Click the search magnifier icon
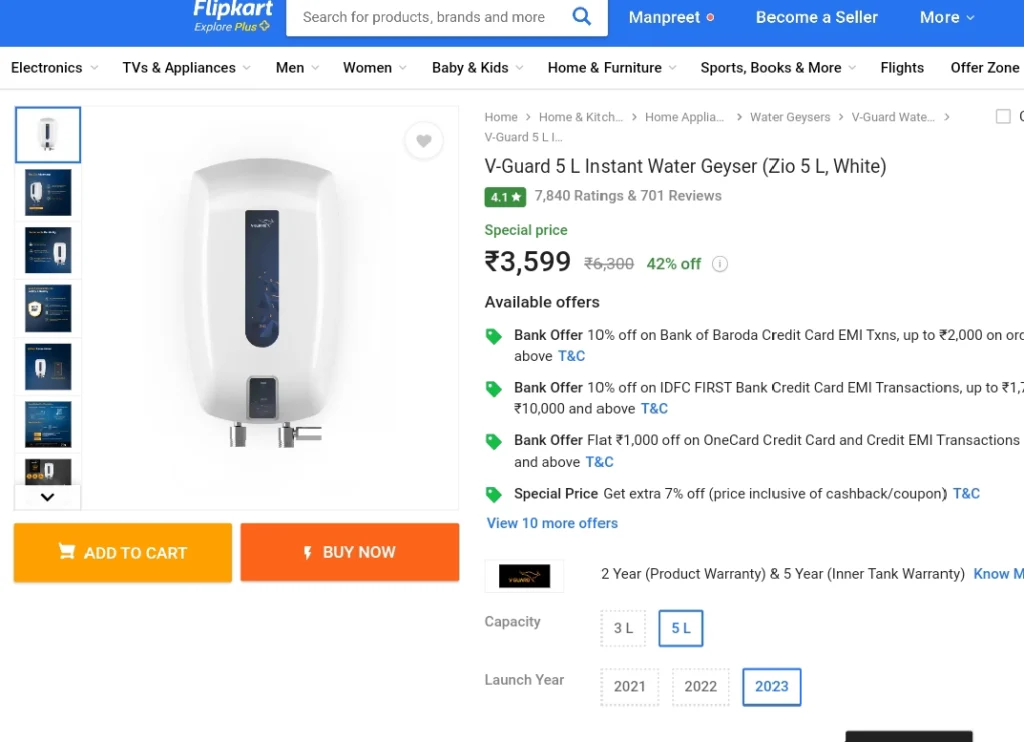 [x=581, y=16]
